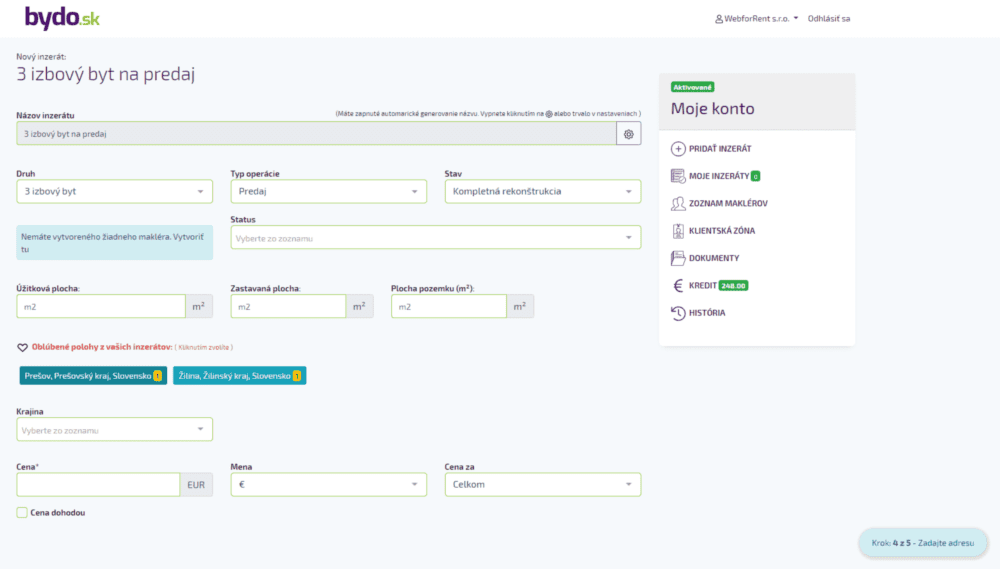Viewport: 1000px width, 569px height.
Task: Select the Žilina, Žilinský kraj location tag
Action: point(239,376)
